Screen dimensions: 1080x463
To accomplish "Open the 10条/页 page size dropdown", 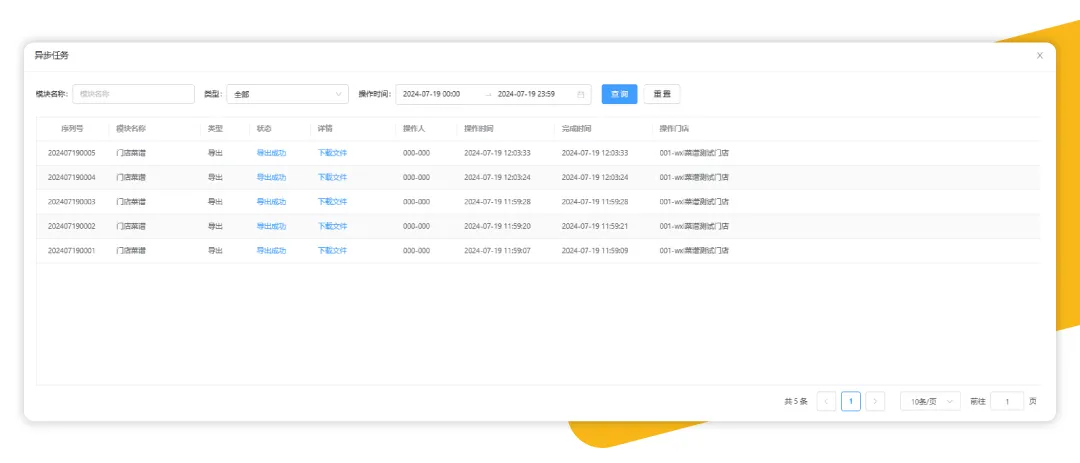I will point(930,401).
